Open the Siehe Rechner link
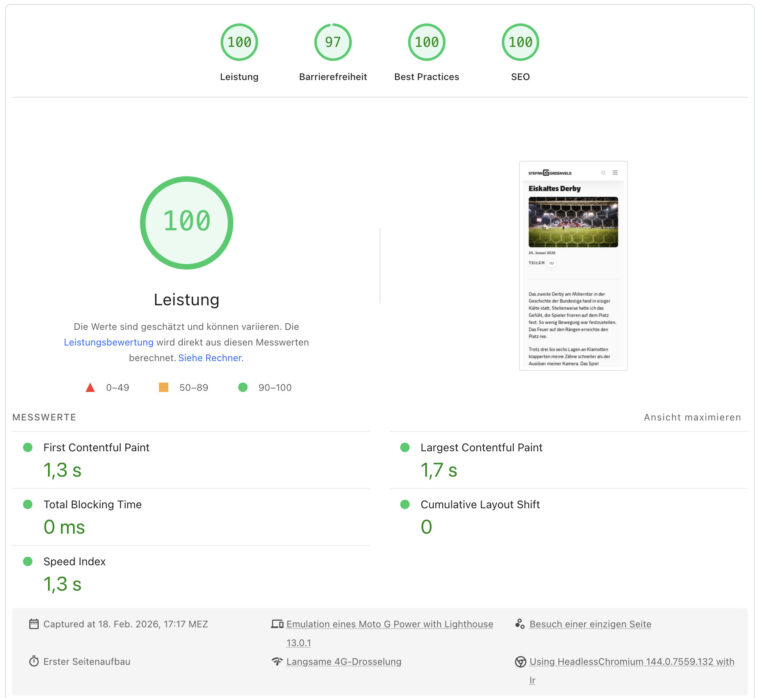Viewport: 763px width, 698px height. point(211,358)
